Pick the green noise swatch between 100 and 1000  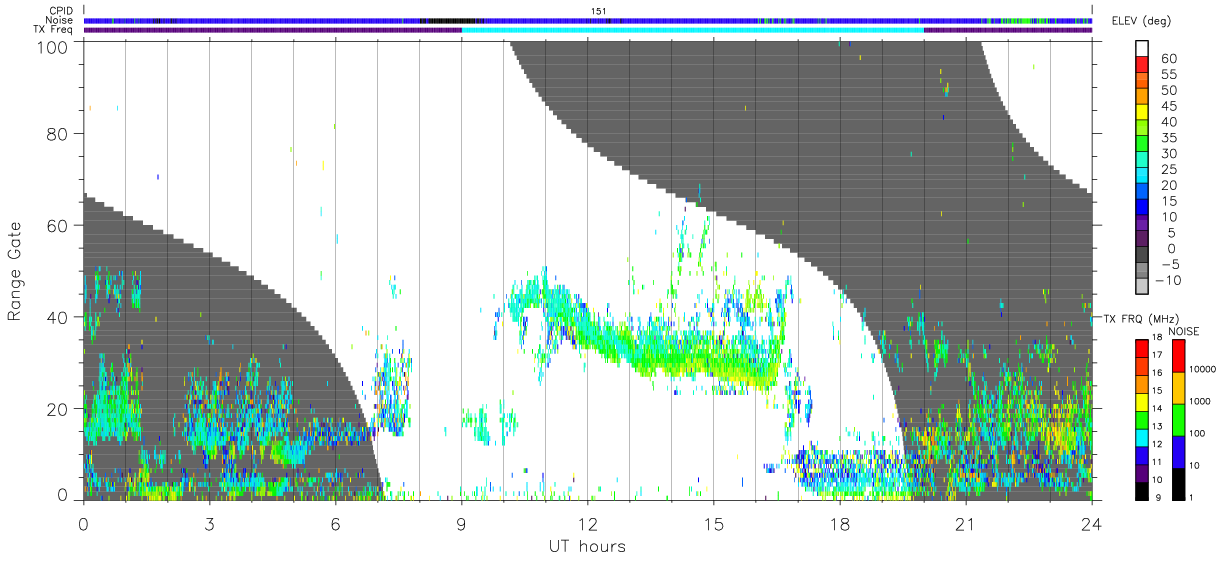pos(1178,418)
